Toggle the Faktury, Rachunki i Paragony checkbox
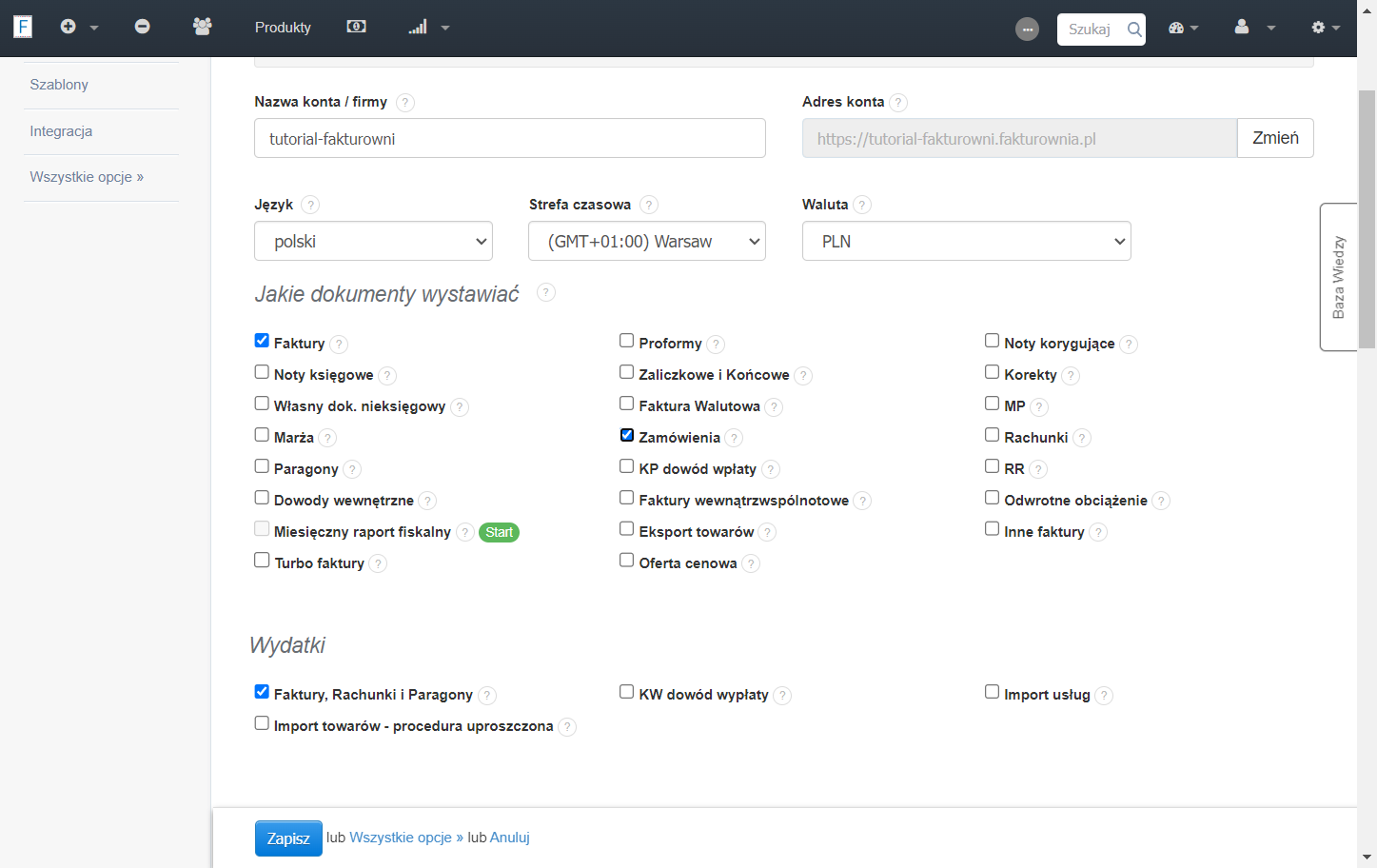1377x868 pixels. (262, 692)
